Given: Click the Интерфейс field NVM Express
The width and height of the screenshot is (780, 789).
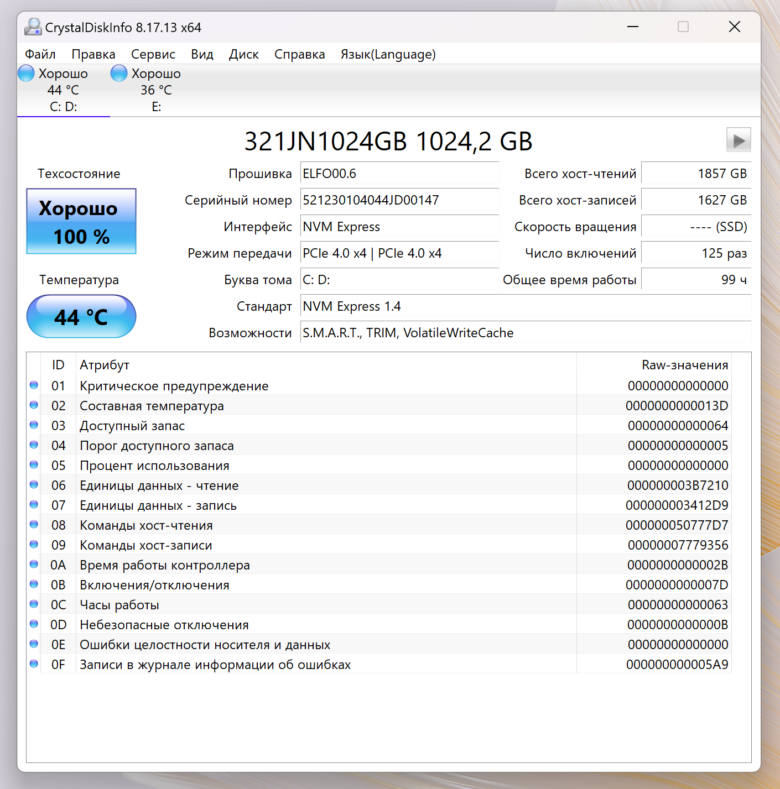Looking at the screenshot, I should (400, 227).
